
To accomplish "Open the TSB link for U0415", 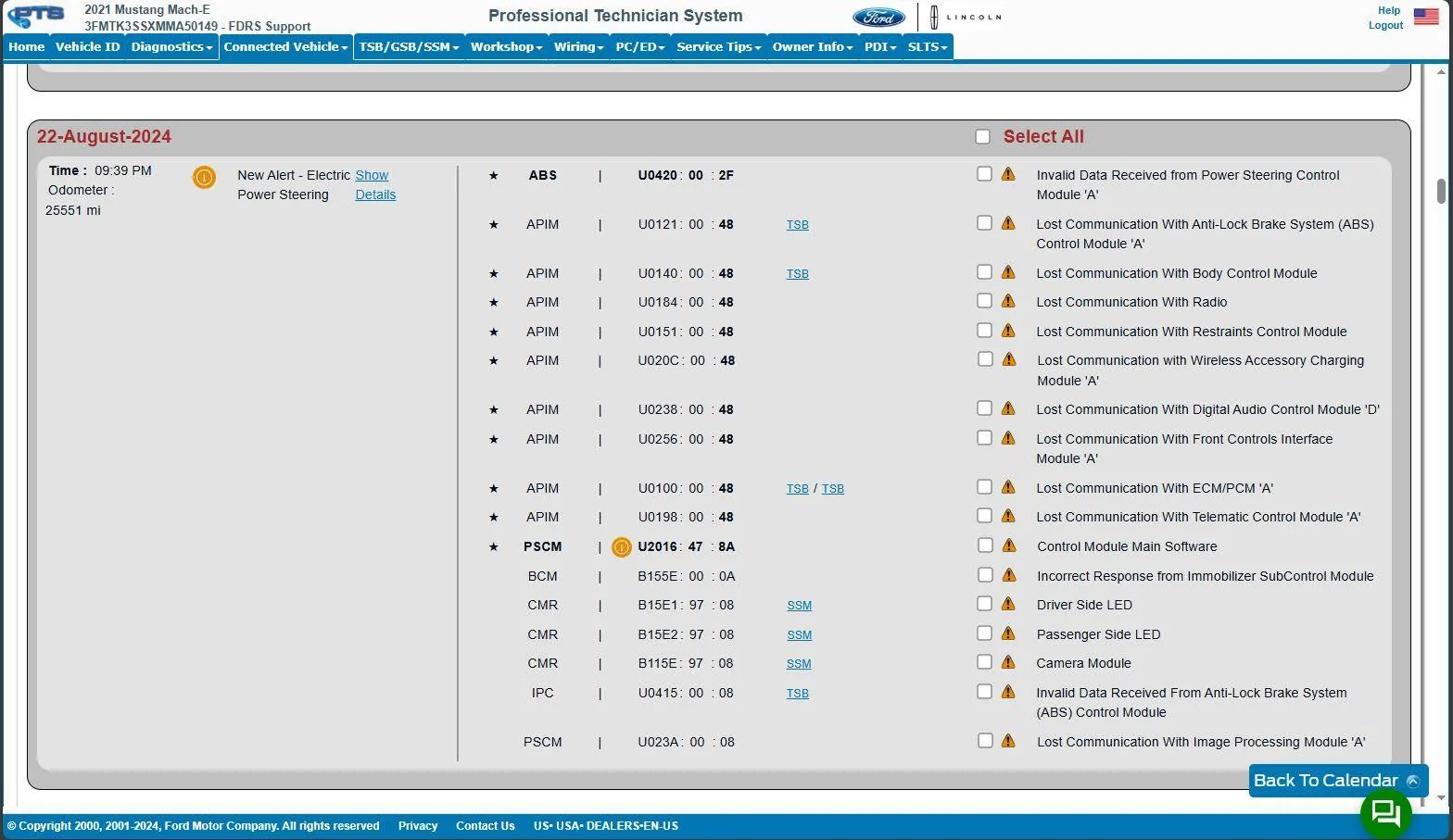I will pyautogui.click(x=798, y=694).
